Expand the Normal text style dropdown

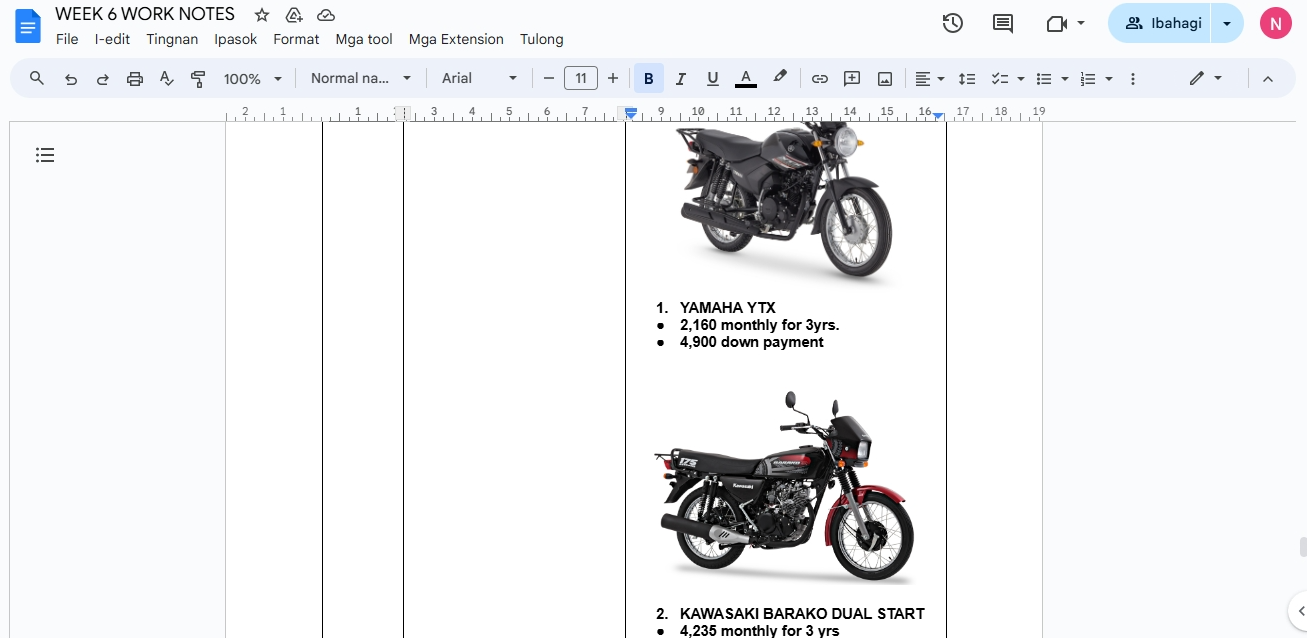(360, 79)
